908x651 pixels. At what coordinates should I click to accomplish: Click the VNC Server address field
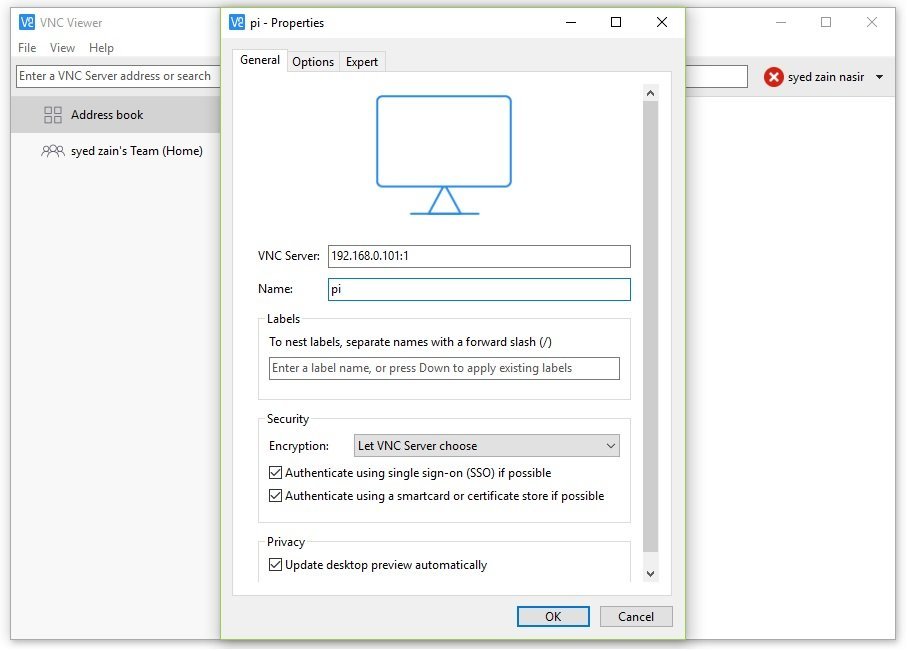[x=479, y=257]
